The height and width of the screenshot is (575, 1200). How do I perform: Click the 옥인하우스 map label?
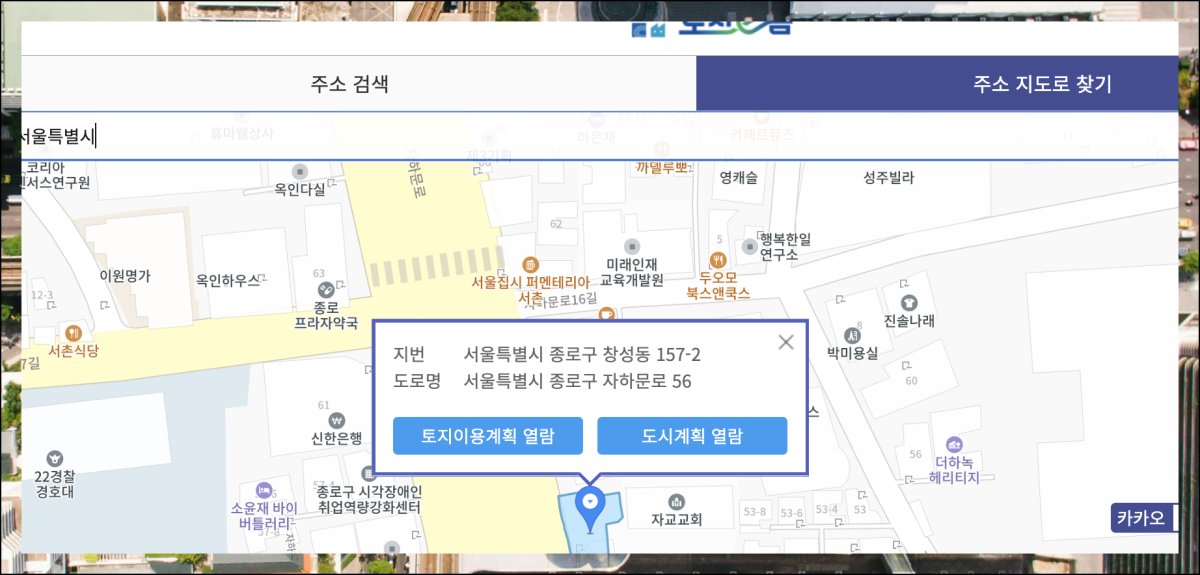228,281
